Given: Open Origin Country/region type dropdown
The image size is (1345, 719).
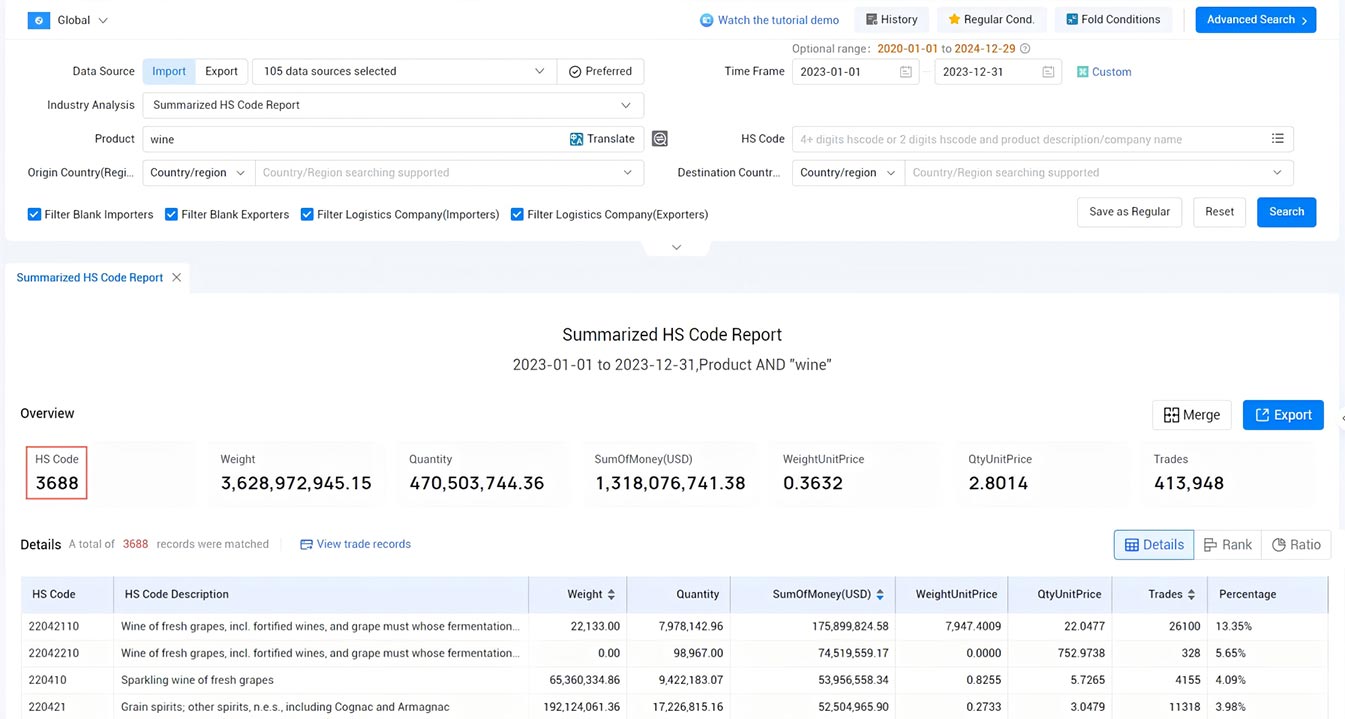Looking at the screenshot, I should click(198, 172).
